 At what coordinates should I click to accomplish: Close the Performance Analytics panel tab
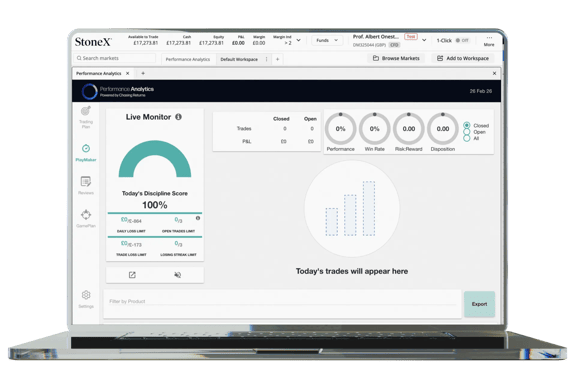[127, 73]
